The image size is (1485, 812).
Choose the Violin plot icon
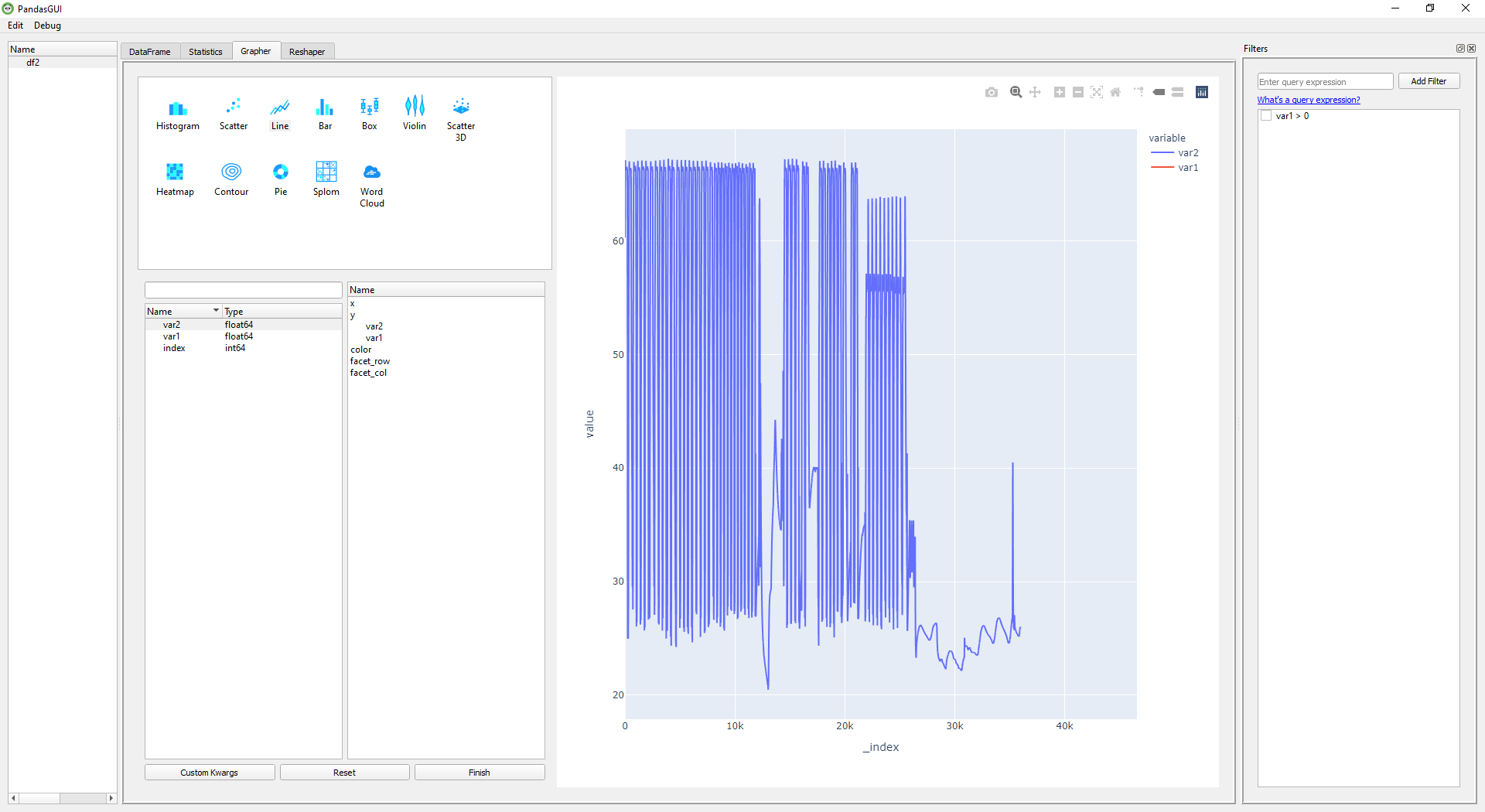point(415,114)
